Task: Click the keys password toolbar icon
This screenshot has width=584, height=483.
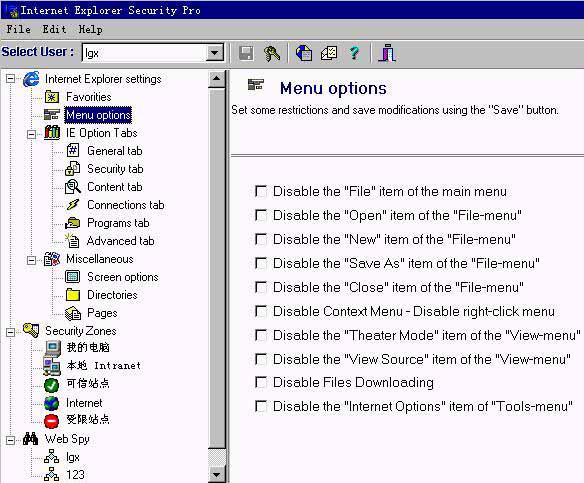Action: click(x=272, y=53)
